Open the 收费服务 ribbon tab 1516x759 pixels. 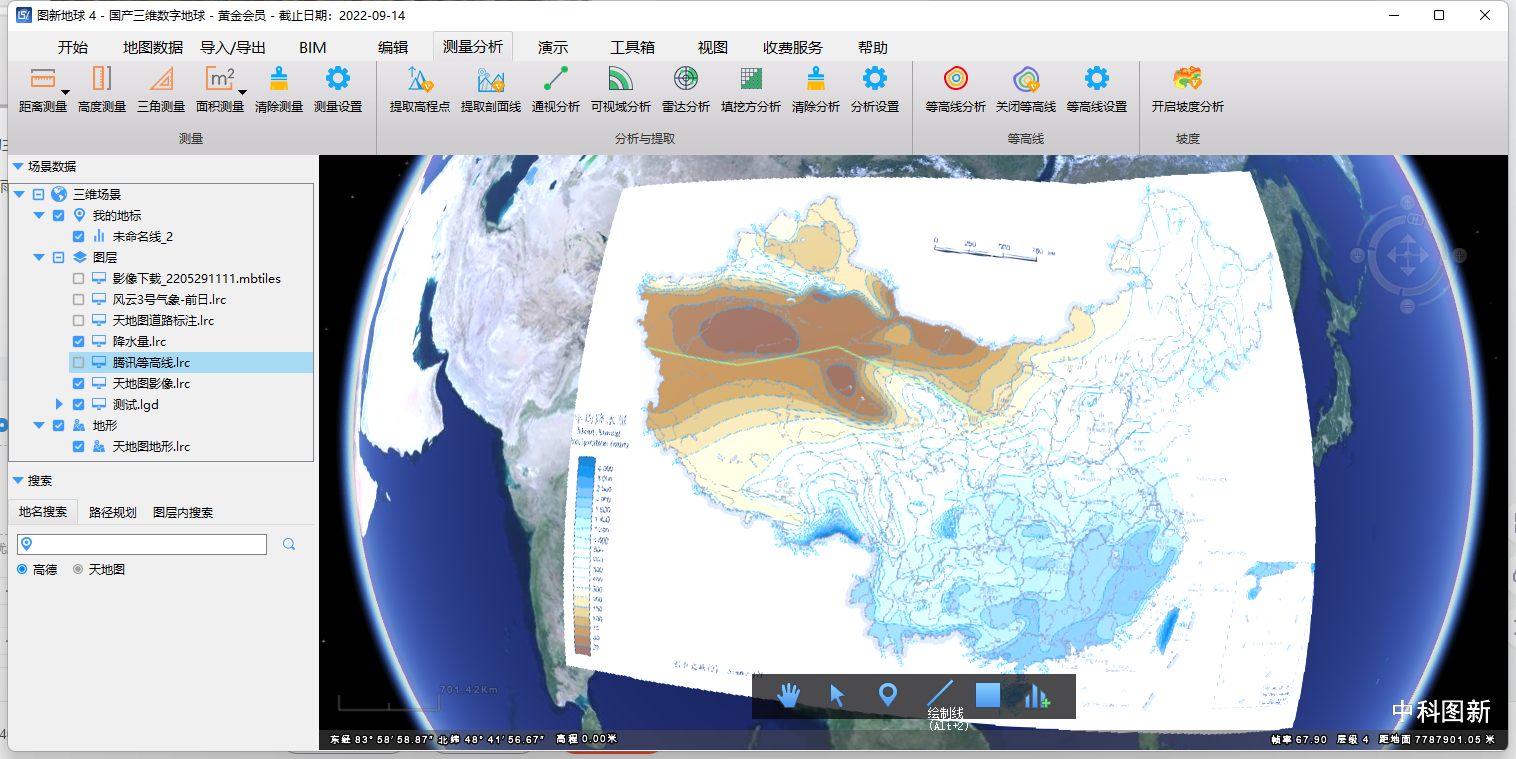coord(793,47)
